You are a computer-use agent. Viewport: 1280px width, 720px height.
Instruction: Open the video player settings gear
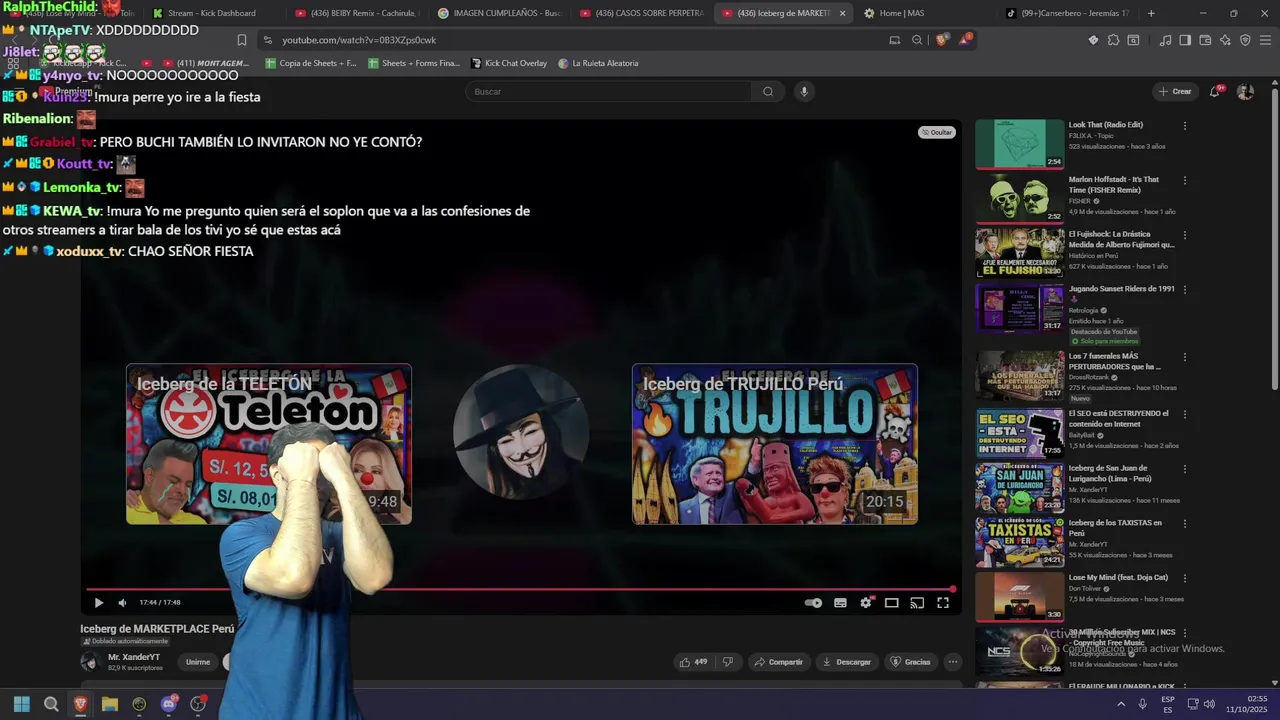(866, 603)
